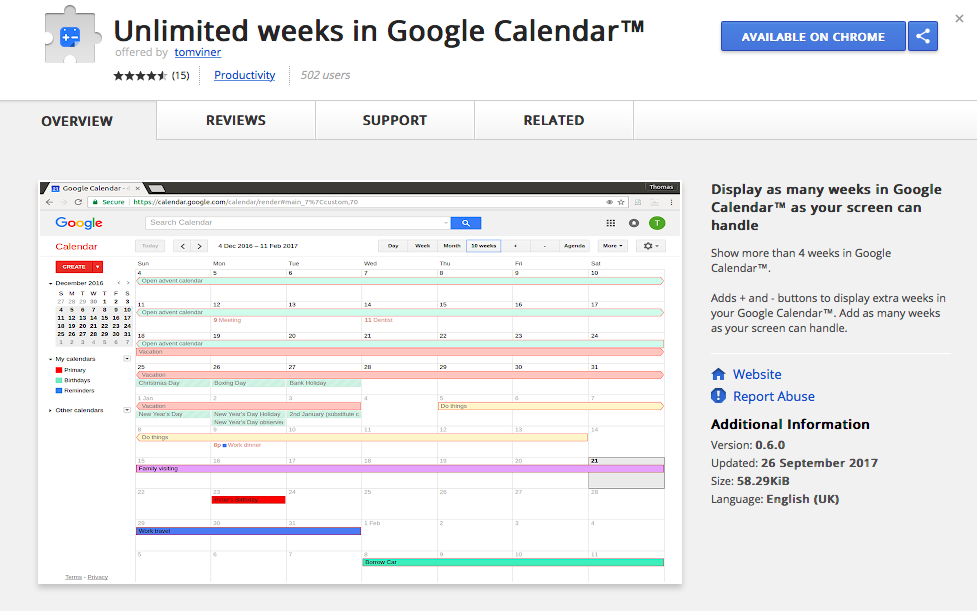Image resolution: width=977 pixels, height=611 pixels.
Task: Open My calendars options dropdown
Action: click(x=127, y=359)
